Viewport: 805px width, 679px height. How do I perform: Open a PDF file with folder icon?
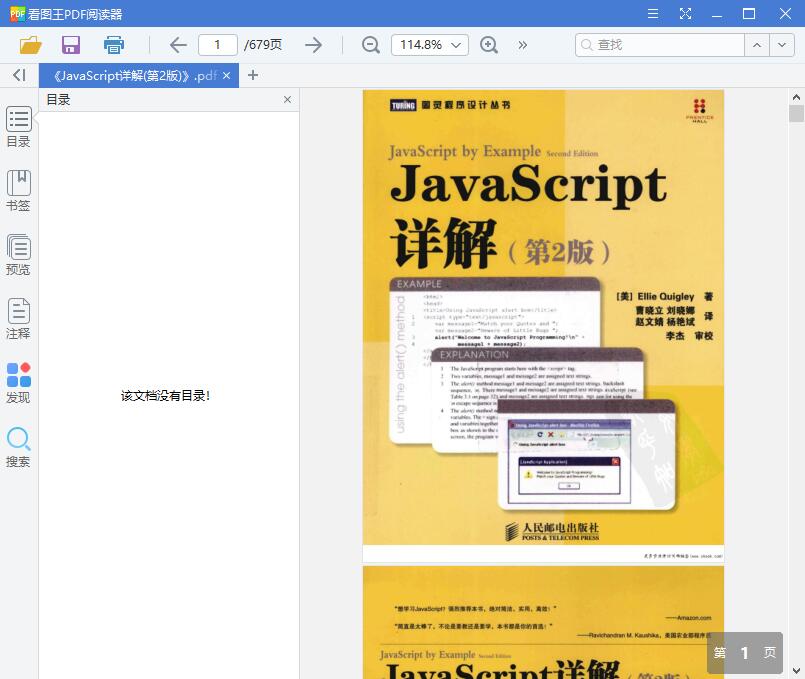[x=30, y=45]
